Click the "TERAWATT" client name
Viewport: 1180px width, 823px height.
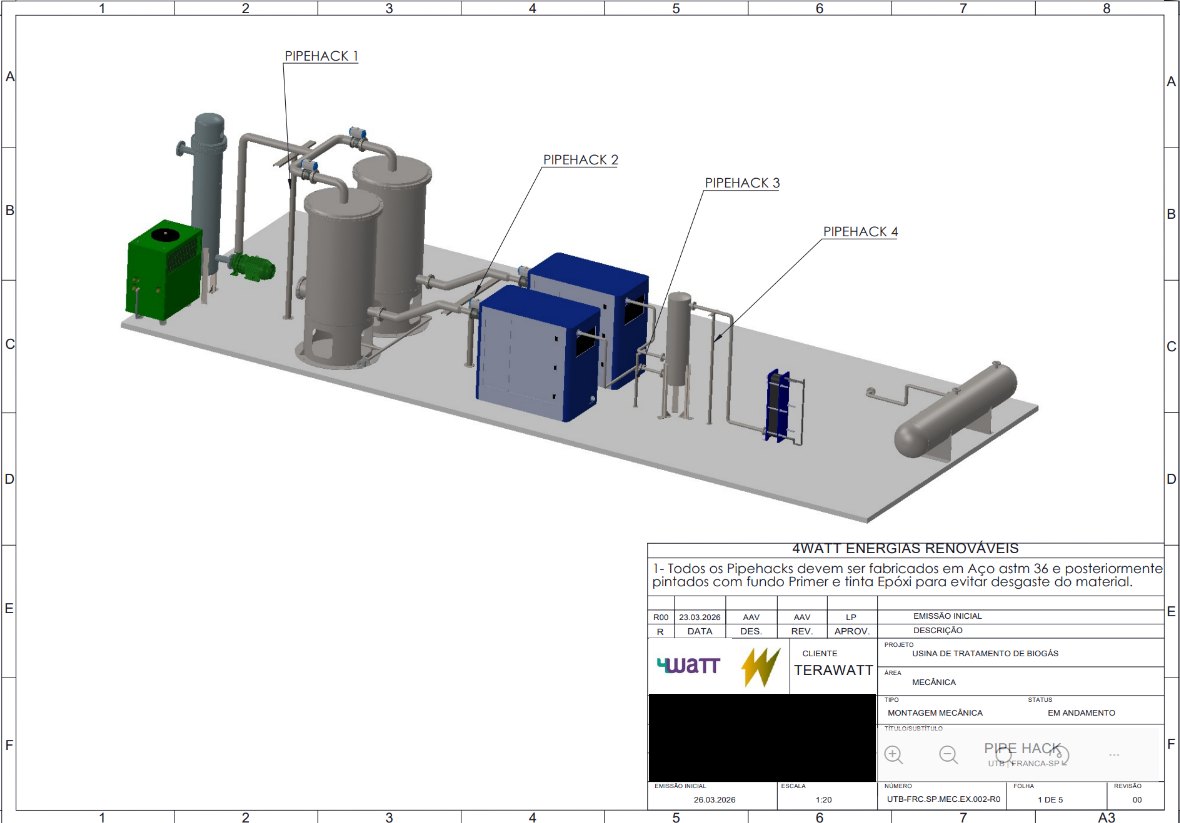pos(834,670)
